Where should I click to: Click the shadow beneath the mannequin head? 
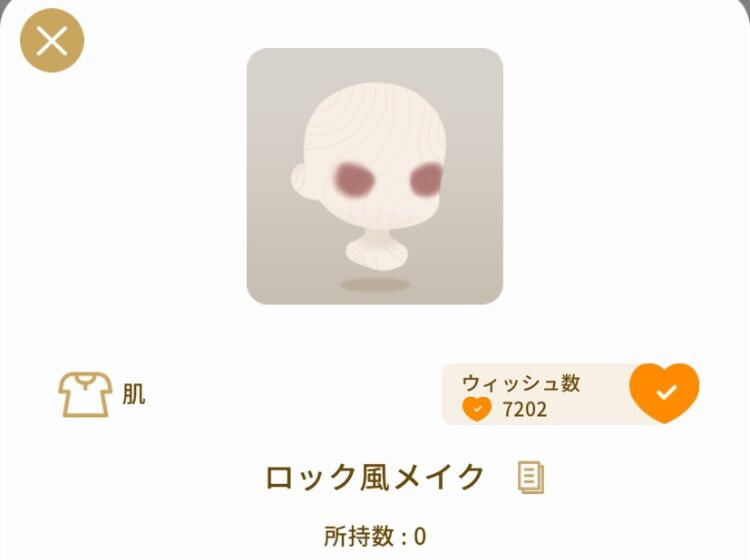[x=375, y=285]
